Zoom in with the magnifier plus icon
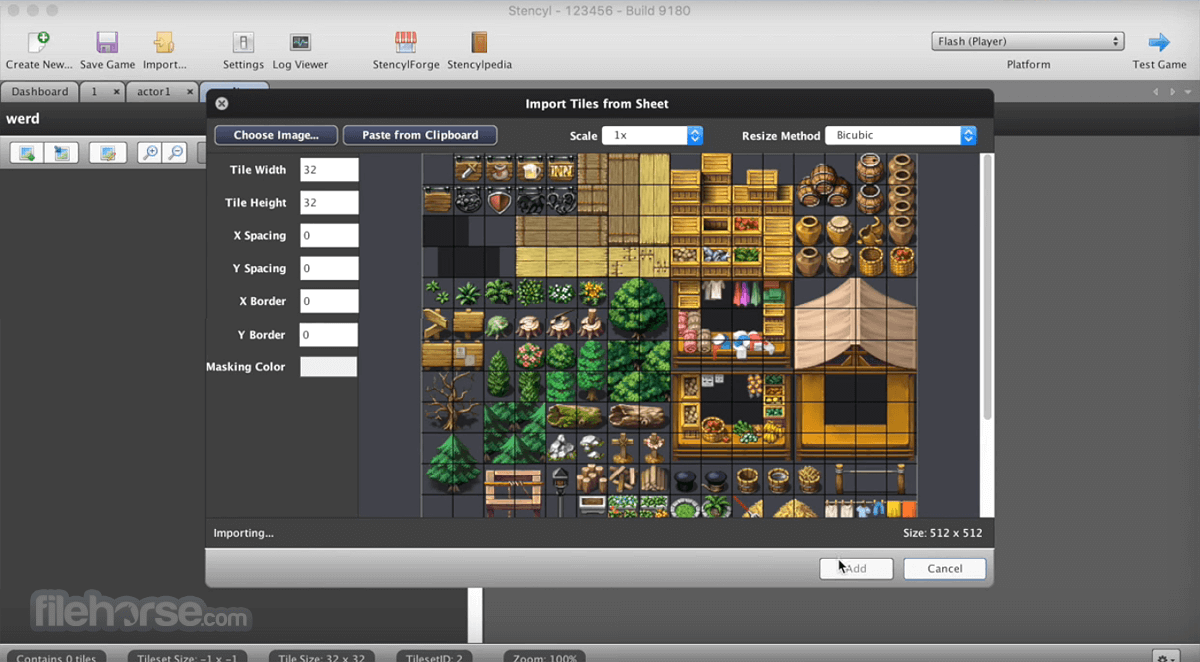The width and height of the screenshot is (1200, 662). coord(150,153)
